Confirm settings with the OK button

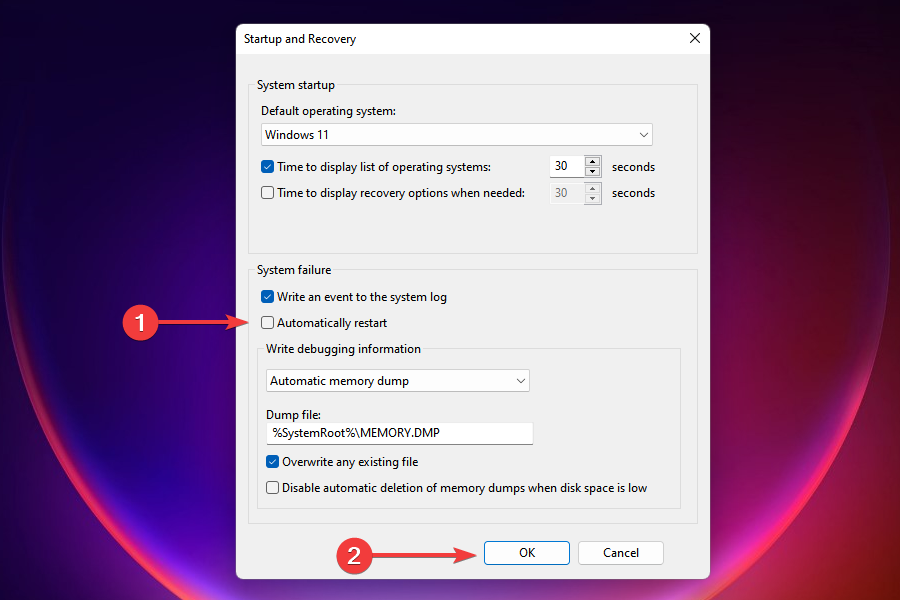(527, 552)
